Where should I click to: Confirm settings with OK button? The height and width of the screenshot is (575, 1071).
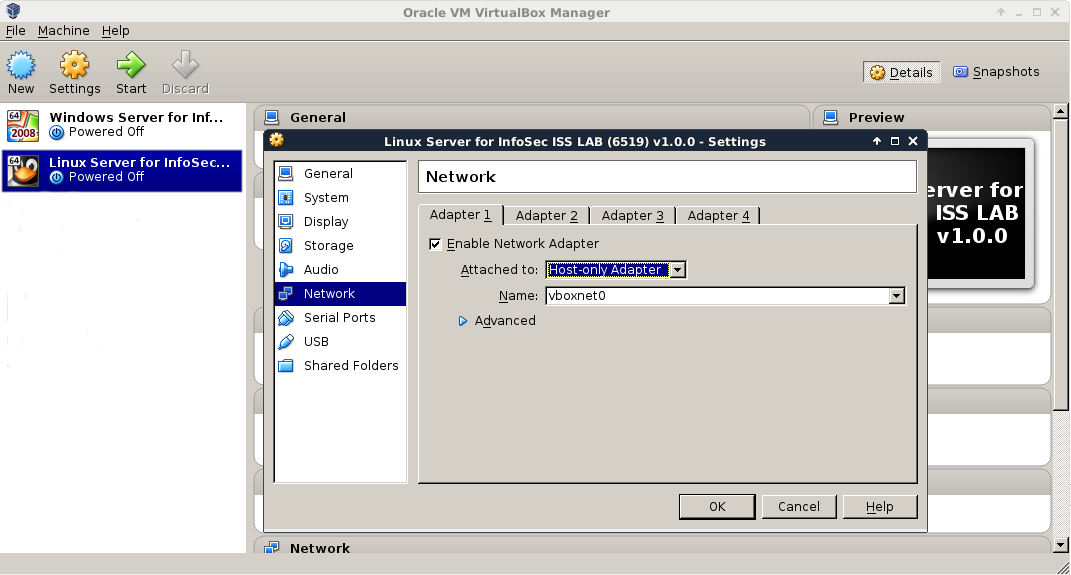pyautogui.click(x=717, y=507)
